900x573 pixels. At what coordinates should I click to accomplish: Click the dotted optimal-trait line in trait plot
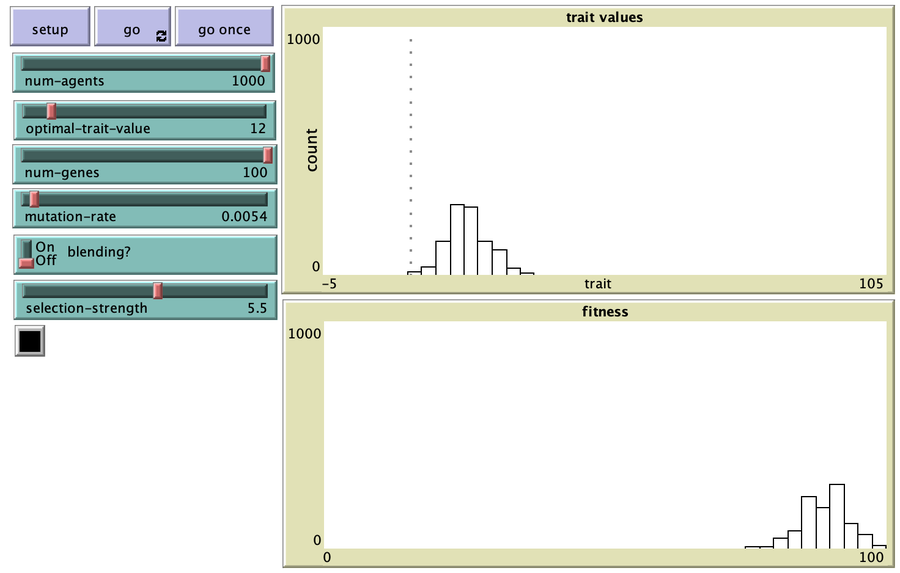pyautogui.click(x=411, y=156)
